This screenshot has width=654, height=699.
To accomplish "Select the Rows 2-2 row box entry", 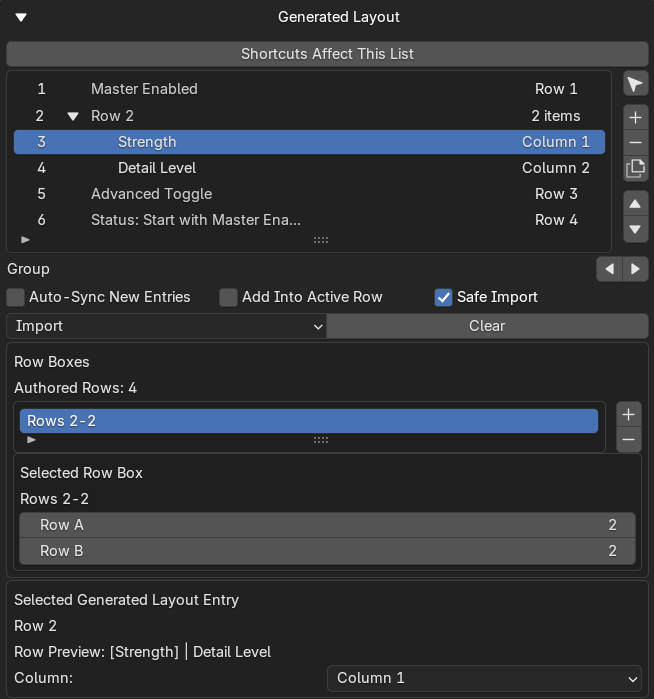I will coord(309,421).
